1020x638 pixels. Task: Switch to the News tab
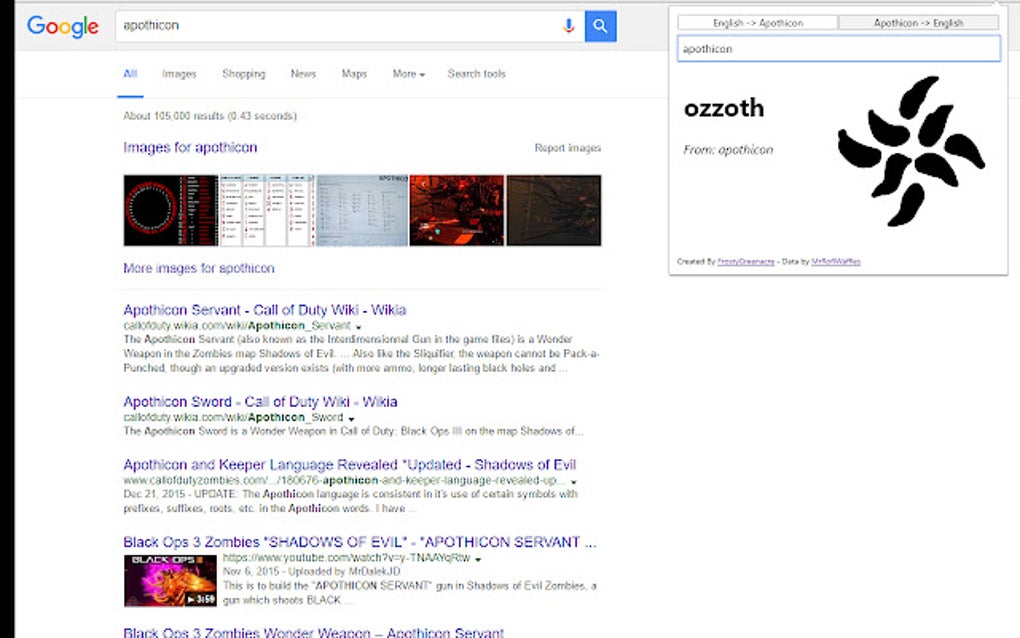pos(303,73)
